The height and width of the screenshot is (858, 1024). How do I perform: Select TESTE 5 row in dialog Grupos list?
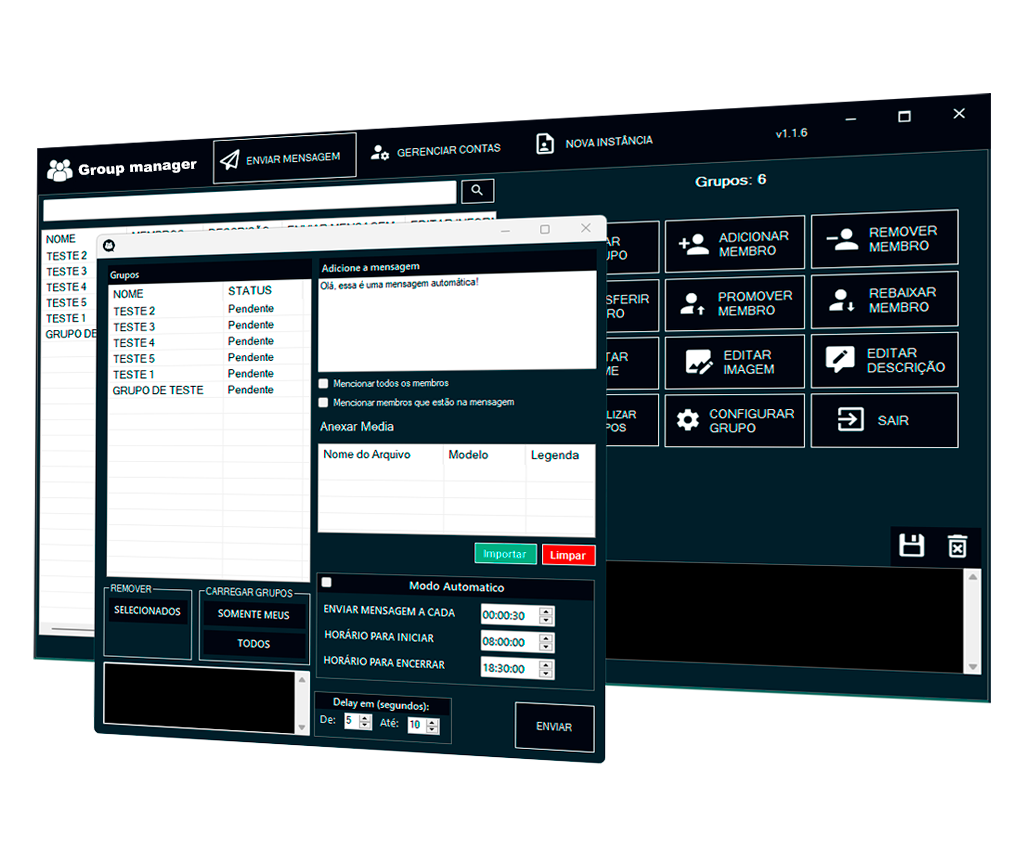[x=207, y=358]
